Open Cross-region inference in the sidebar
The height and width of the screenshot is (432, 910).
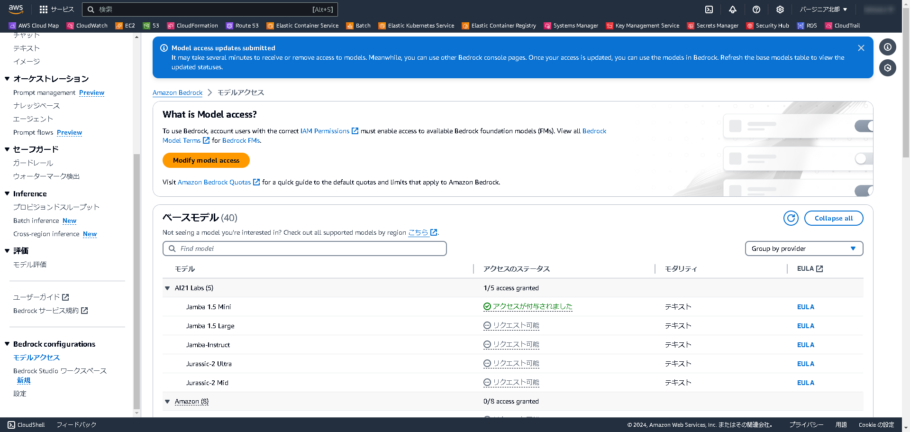[x=46, y=234]
